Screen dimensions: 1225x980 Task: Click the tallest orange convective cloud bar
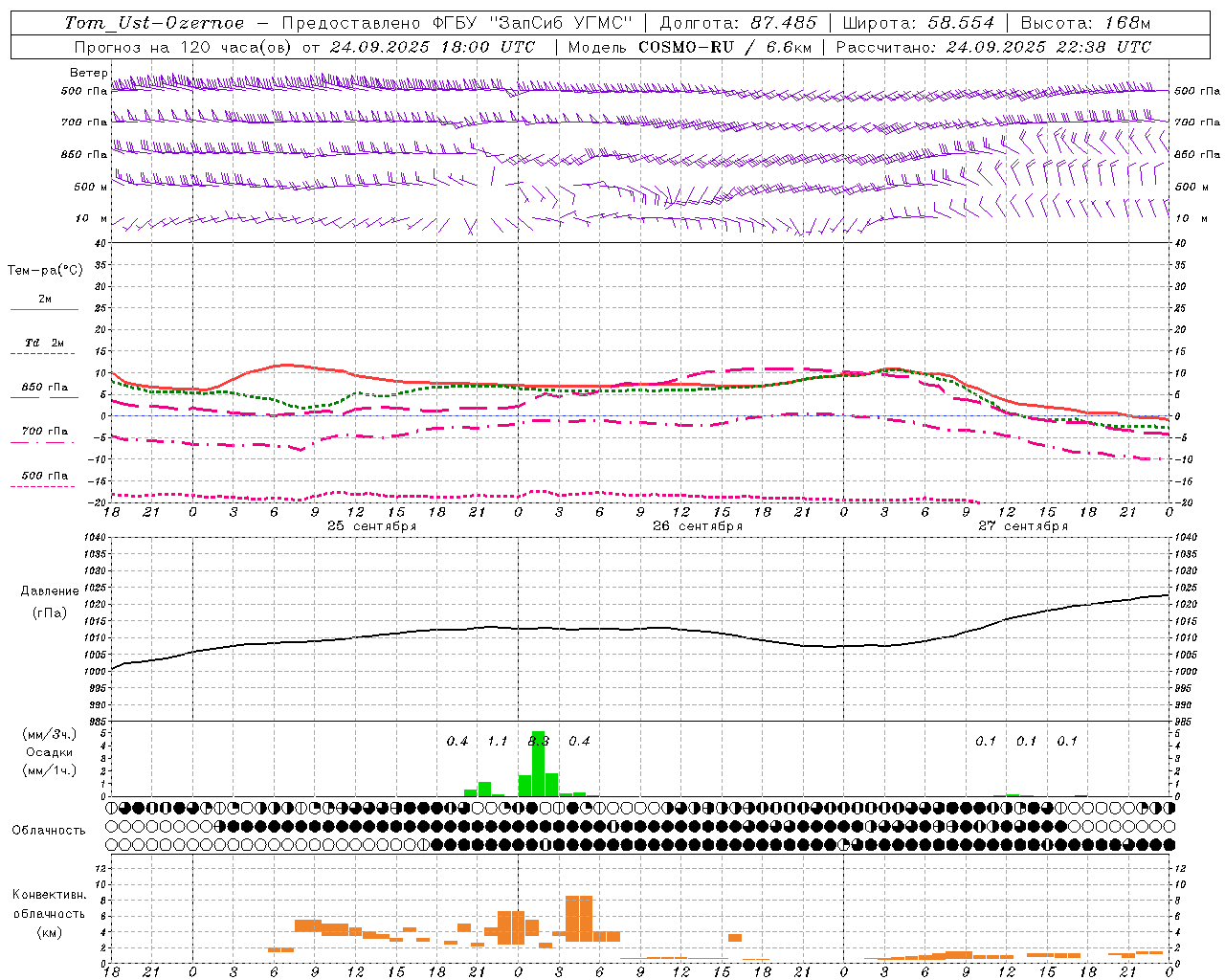(579, 919)
